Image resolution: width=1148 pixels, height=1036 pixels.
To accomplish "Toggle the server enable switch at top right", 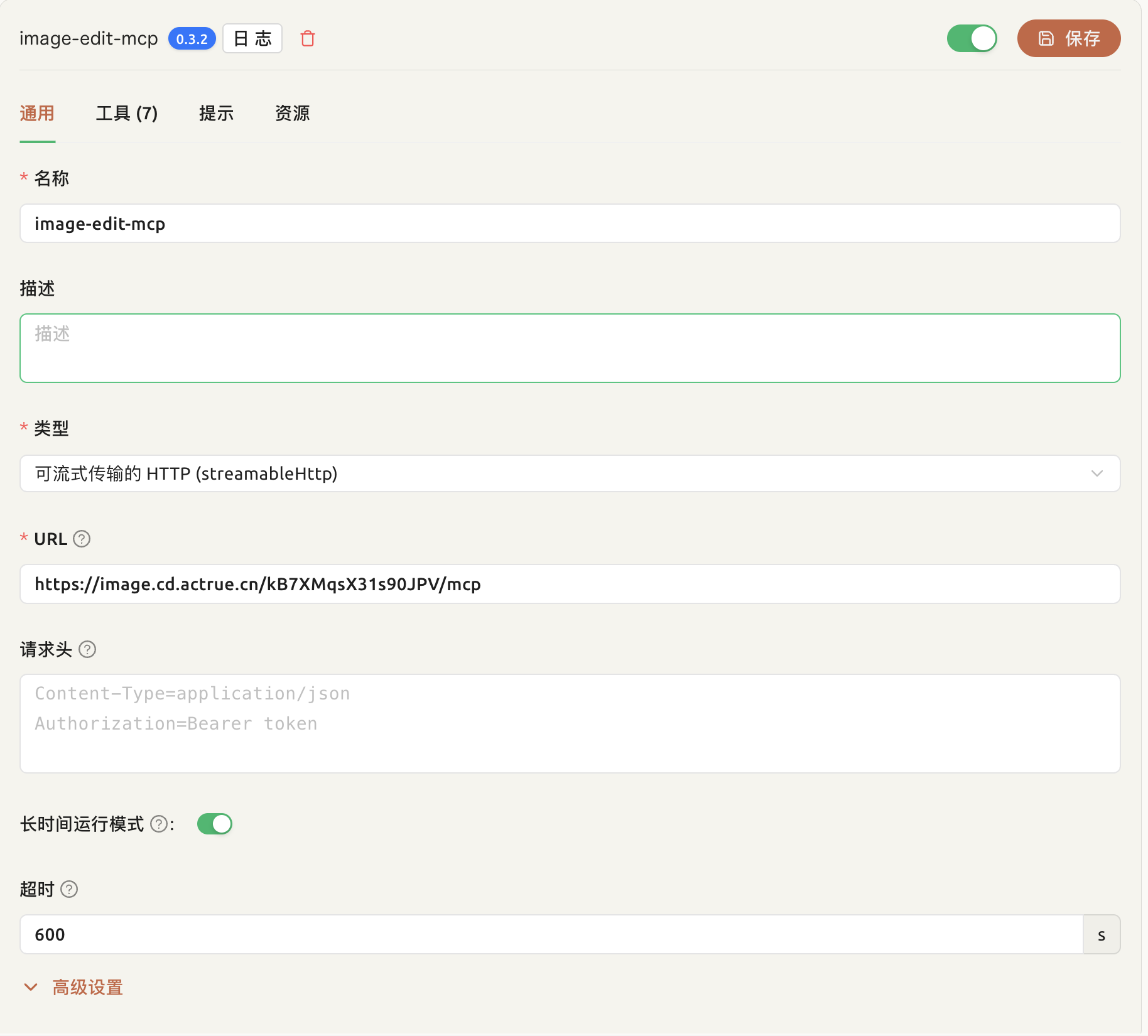I will point(972,38).
